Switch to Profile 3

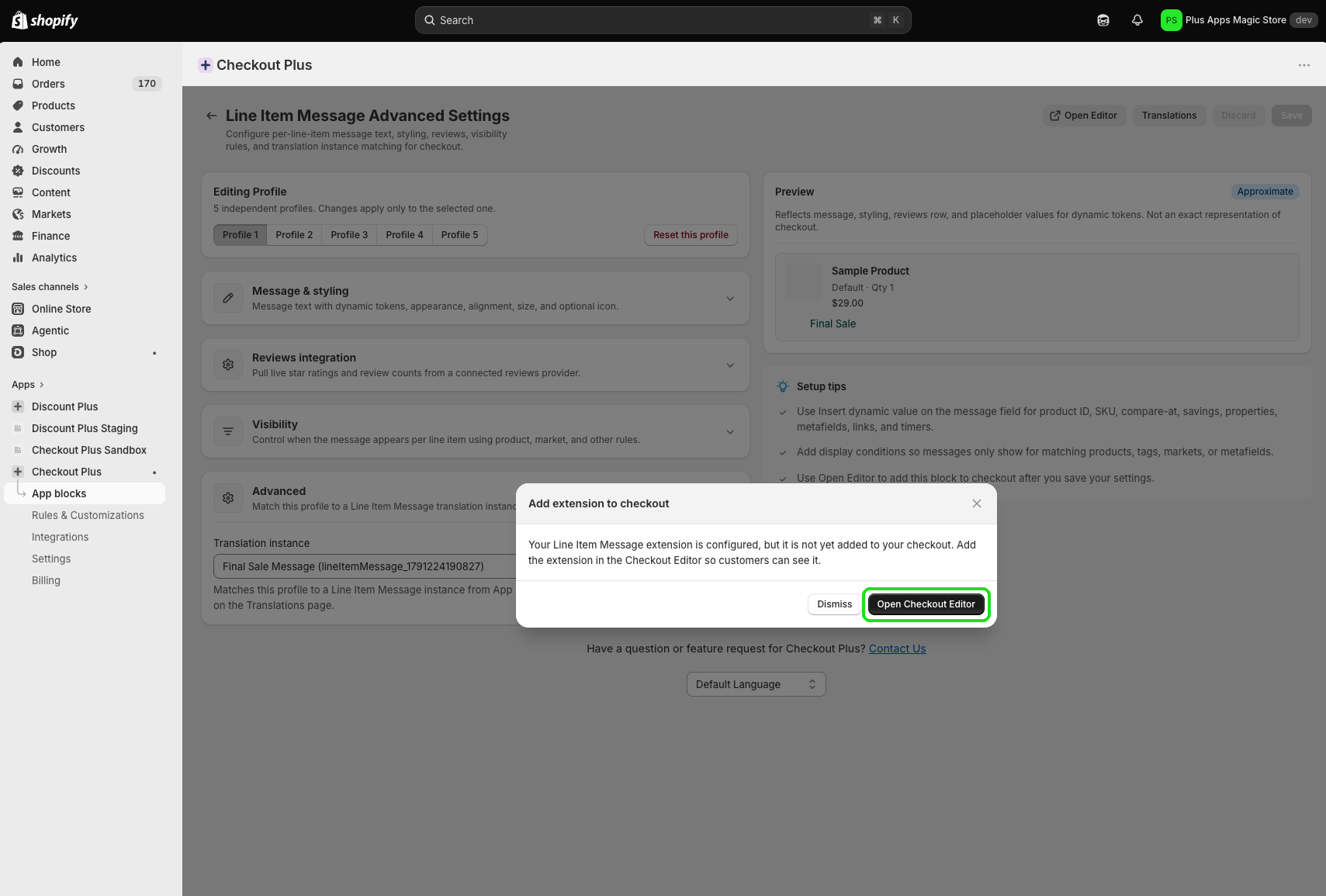tap(349, 235)
